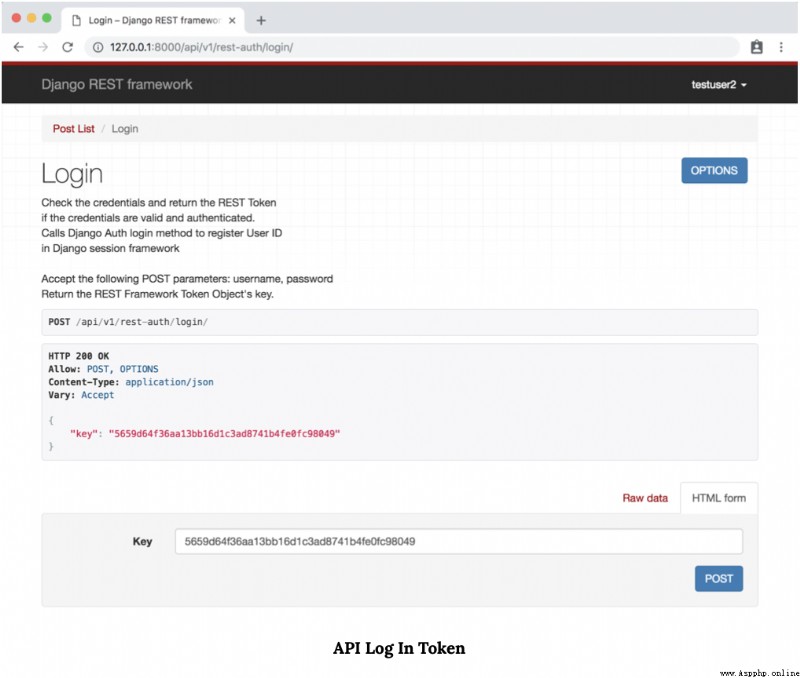The width and height of the screenshot is (800, 678).
Task: Click the Vary: Accept header line
Action: pyautogui.click(x=81, y=395)
